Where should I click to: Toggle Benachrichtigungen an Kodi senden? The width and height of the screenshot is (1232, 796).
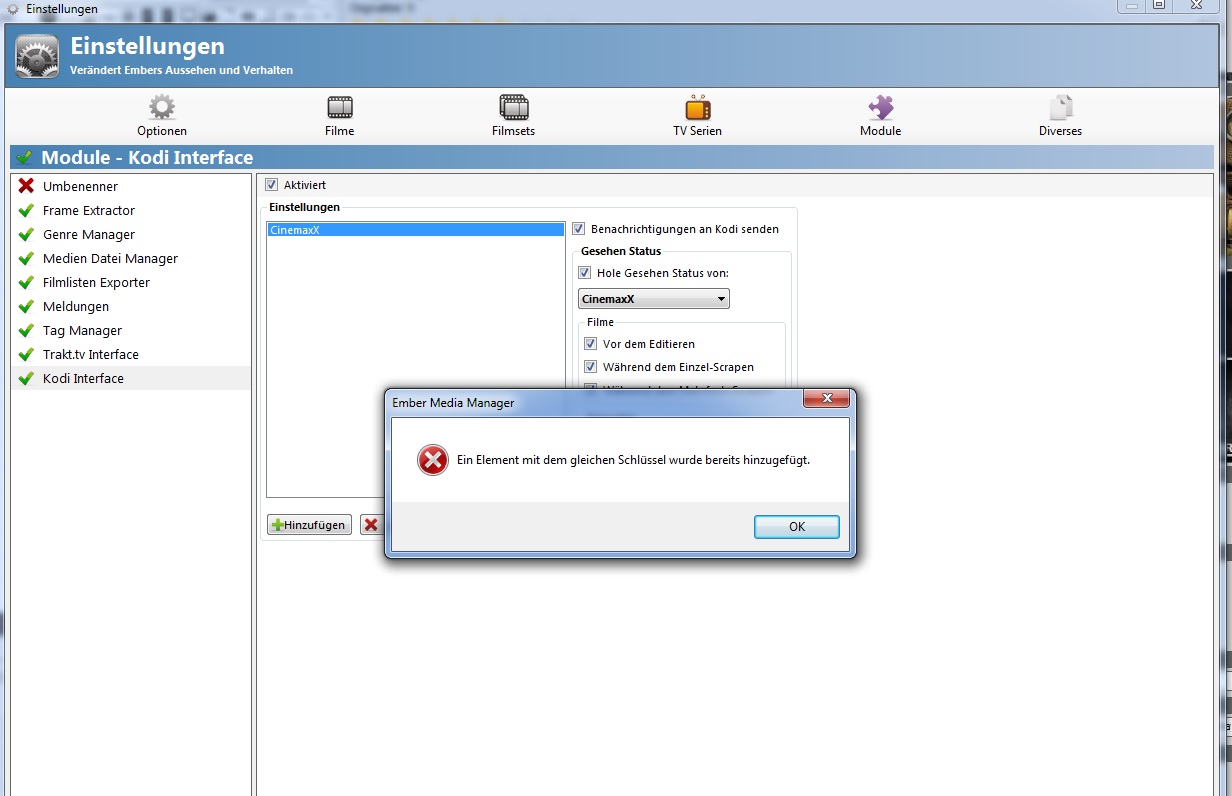point(578,229)
